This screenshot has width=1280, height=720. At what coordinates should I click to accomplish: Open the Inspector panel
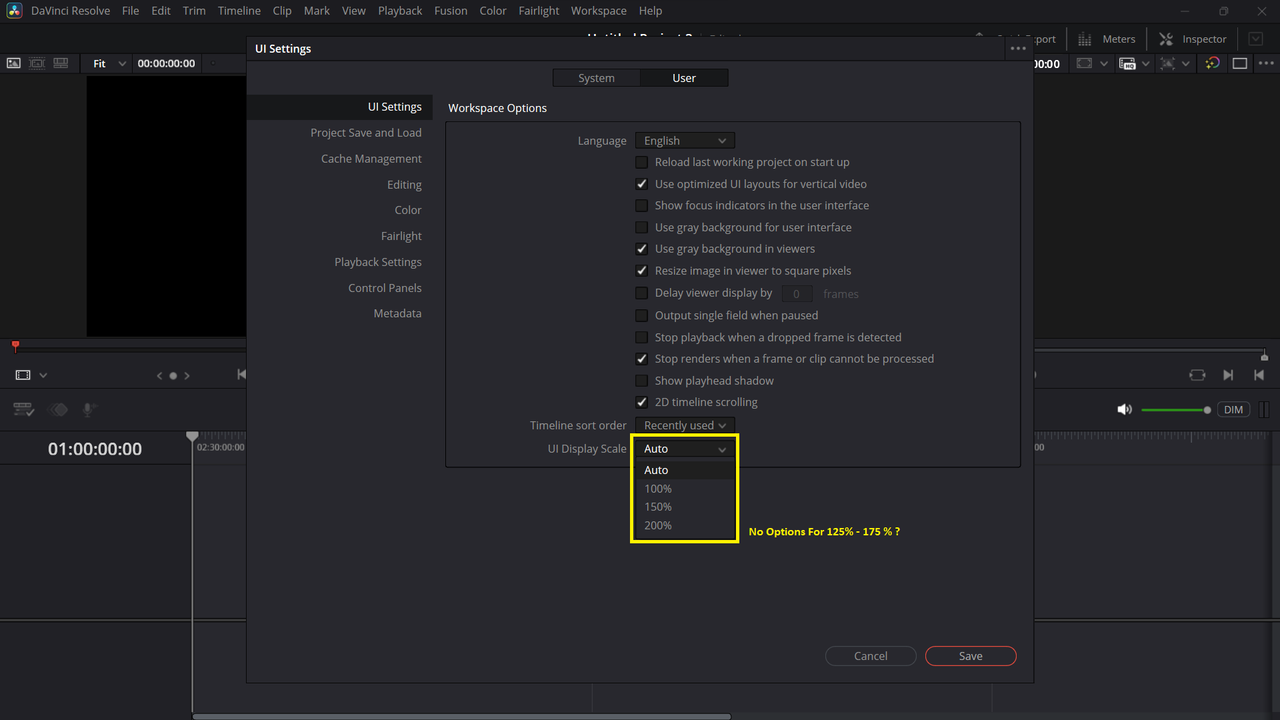[x=1192, y=39]
